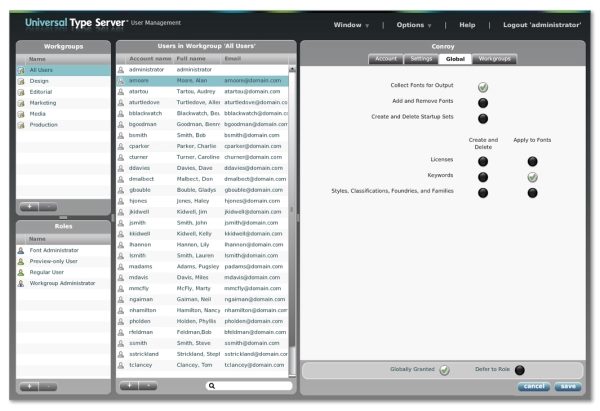The width and height of the screenshot is (600, 411).
Task: Click the search magnifier icon in user search
Action: click(x=212, y=385)
